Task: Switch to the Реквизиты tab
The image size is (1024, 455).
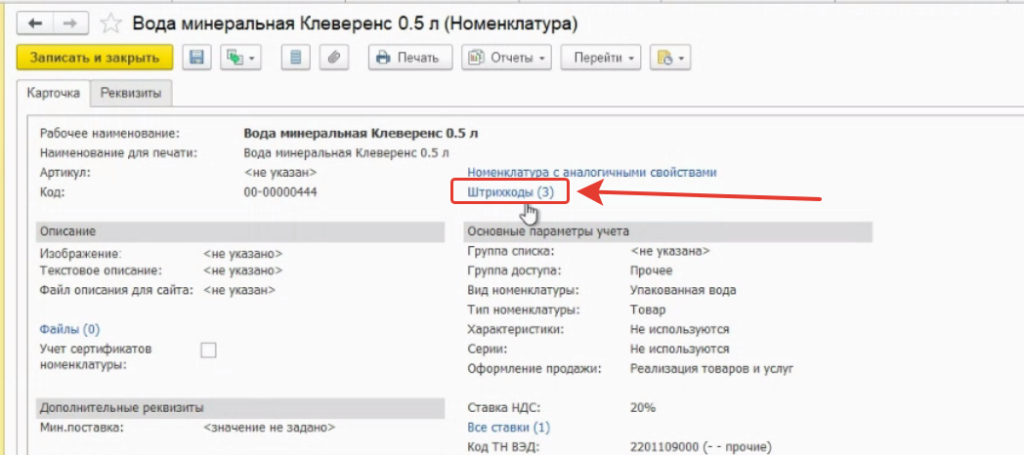Action: pos(131,93)
